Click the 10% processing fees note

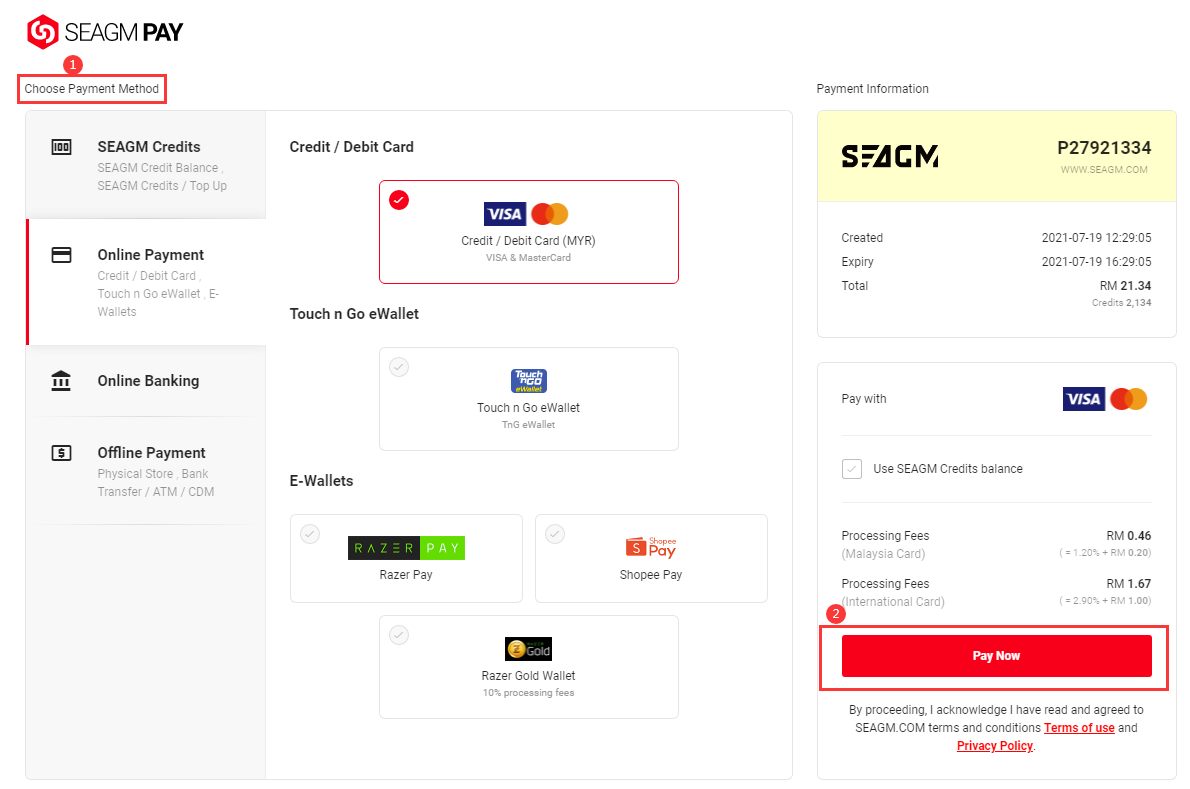[x=529, y=693]
